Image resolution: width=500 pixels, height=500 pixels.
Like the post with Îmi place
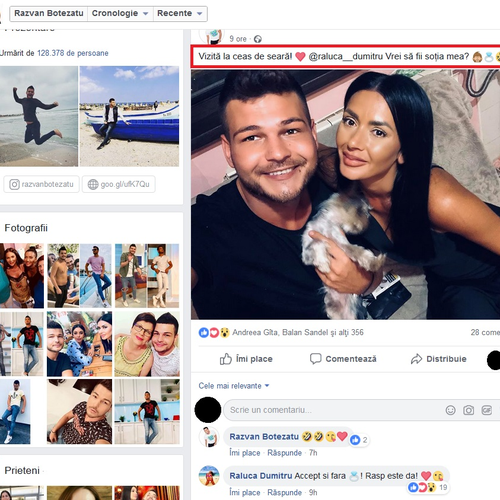(x=246, y=359)
